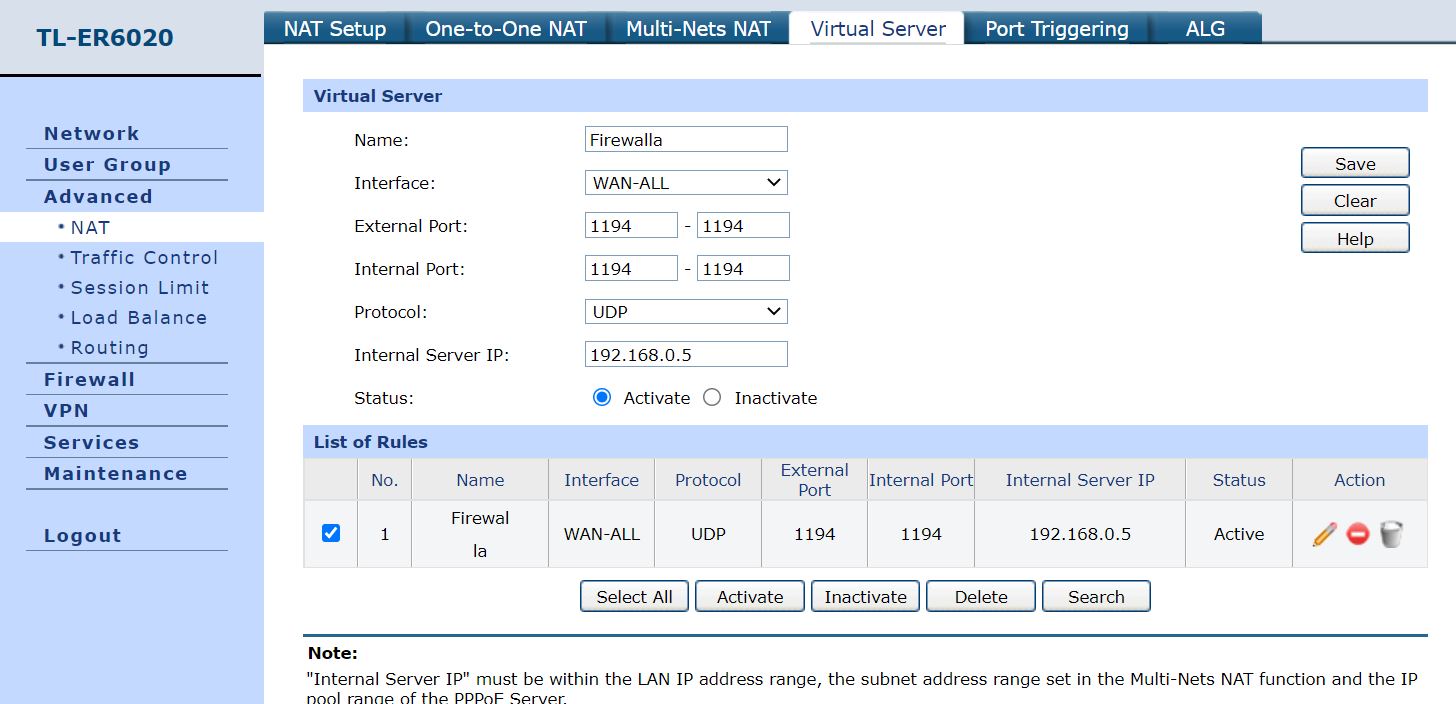The height and width of the screenshot is (704, 1456).
Task: Click the Clear button
Action: [1354, 201]
